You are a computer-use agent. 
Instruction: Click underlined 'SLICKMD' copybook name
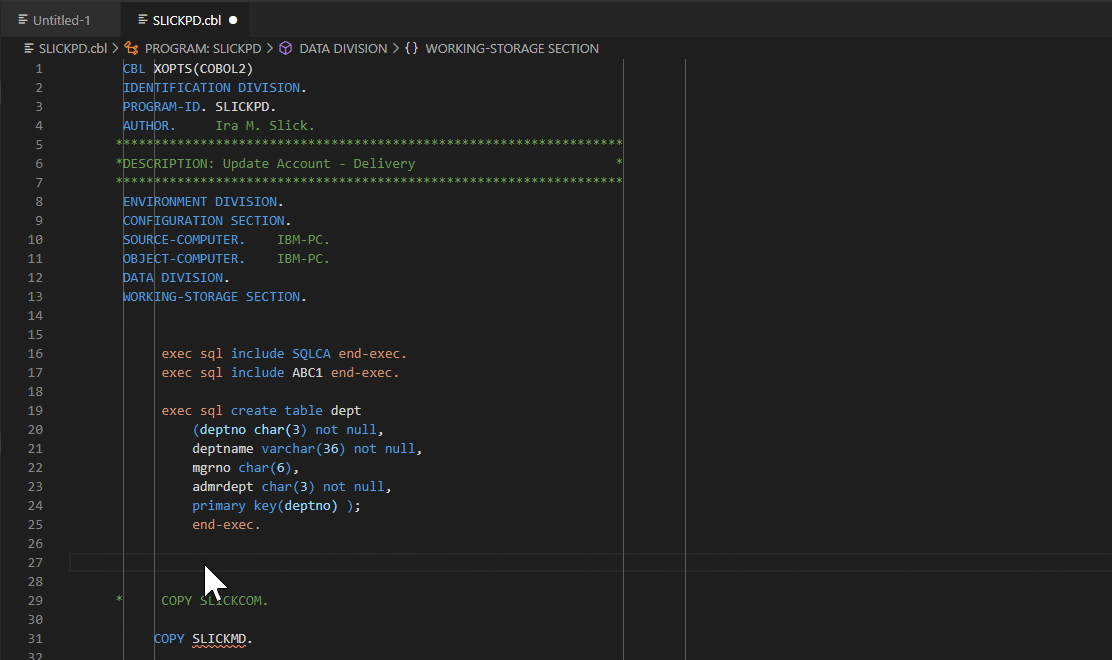219,639
